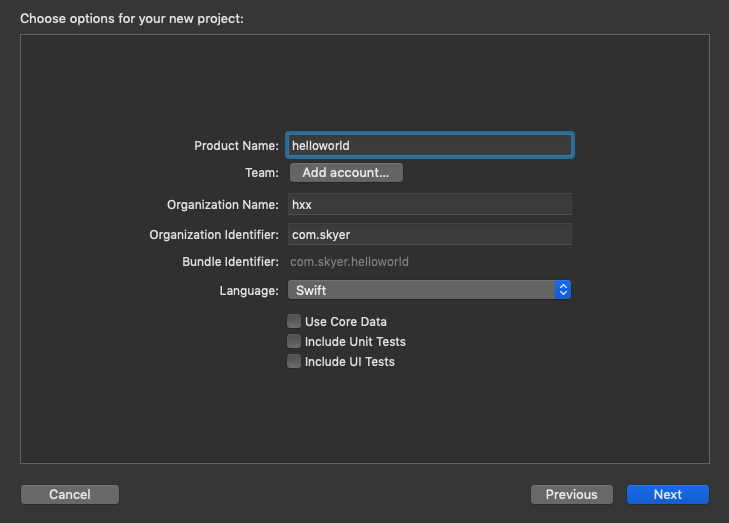Click the Organization Identifier: label
This screenshot has width=729, height=523.
pyautogui.click(x=214, y=234)
